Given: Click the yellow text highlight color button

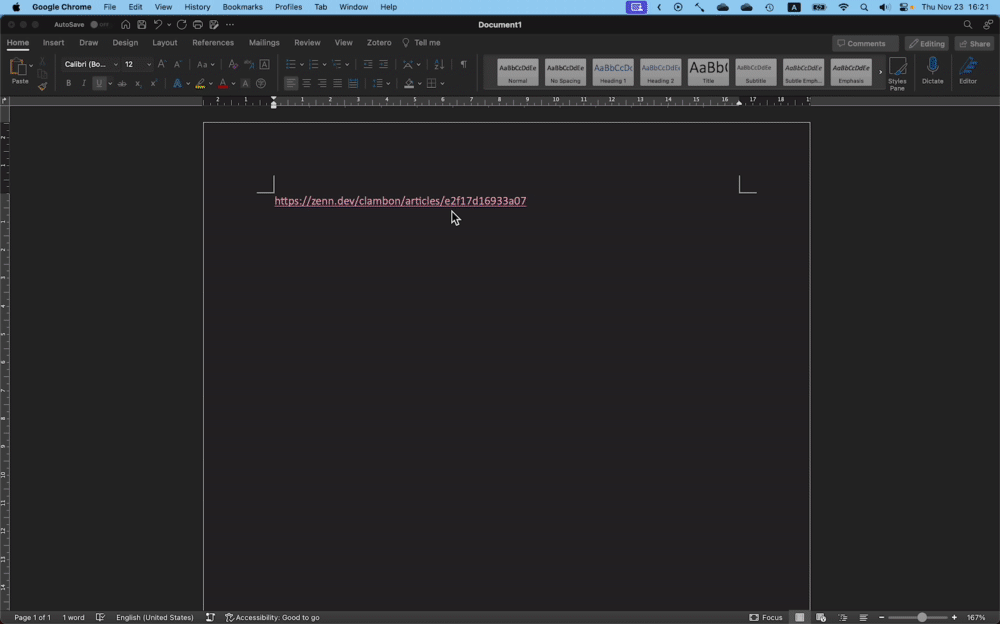Looking at the screenshot, I should (200, 84).
